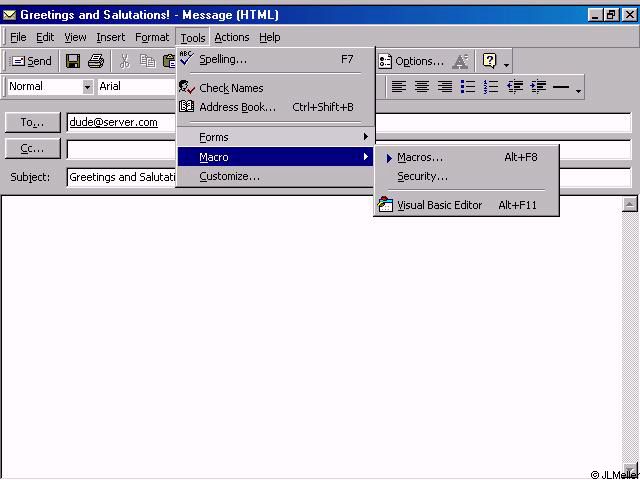The width and height of the screenshot is (640, 480).
Task: Open the Normal style dropdown
Action: click(87, 87)
